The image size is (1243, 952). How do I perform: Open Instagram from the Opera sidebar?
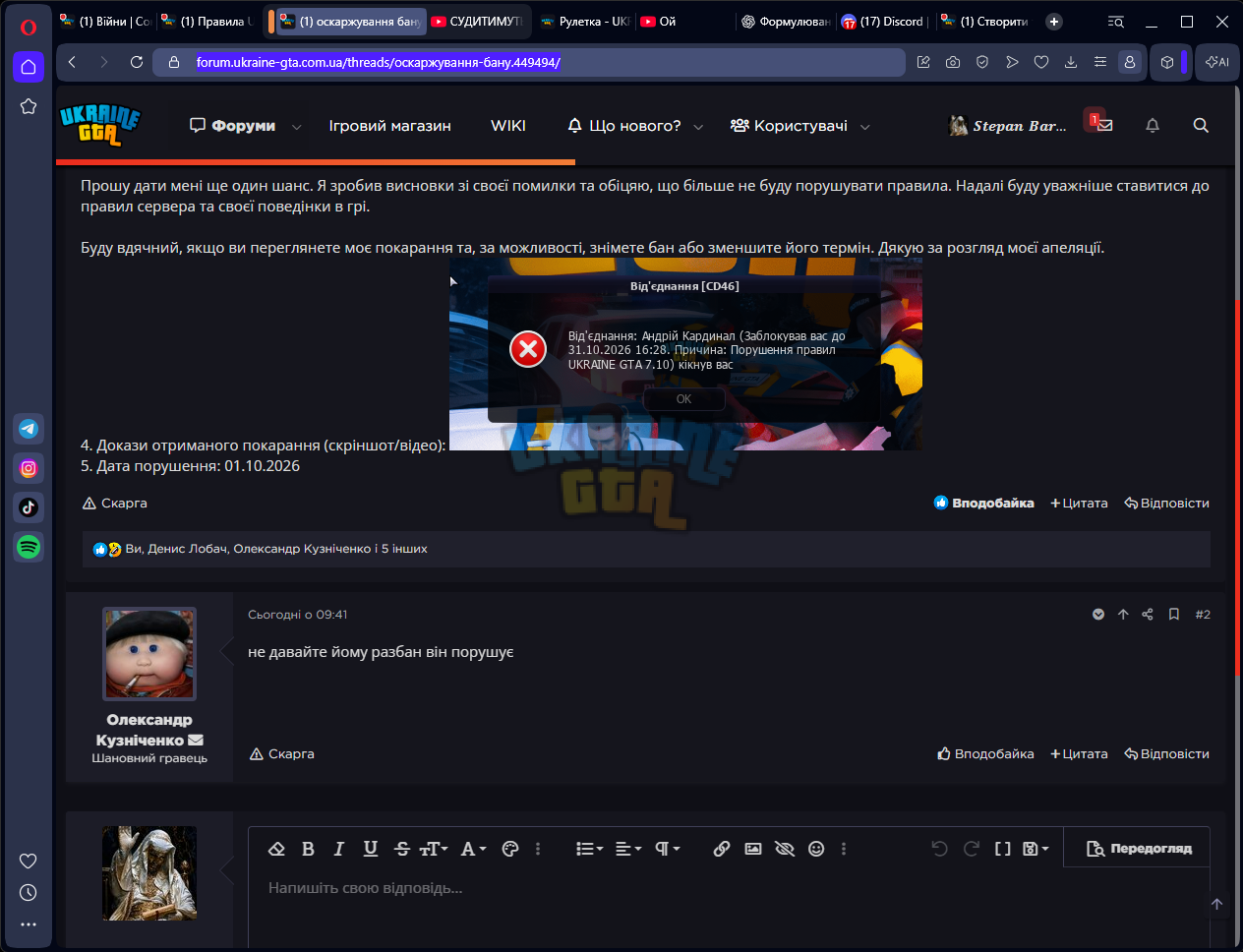click(x=29, y=468)
